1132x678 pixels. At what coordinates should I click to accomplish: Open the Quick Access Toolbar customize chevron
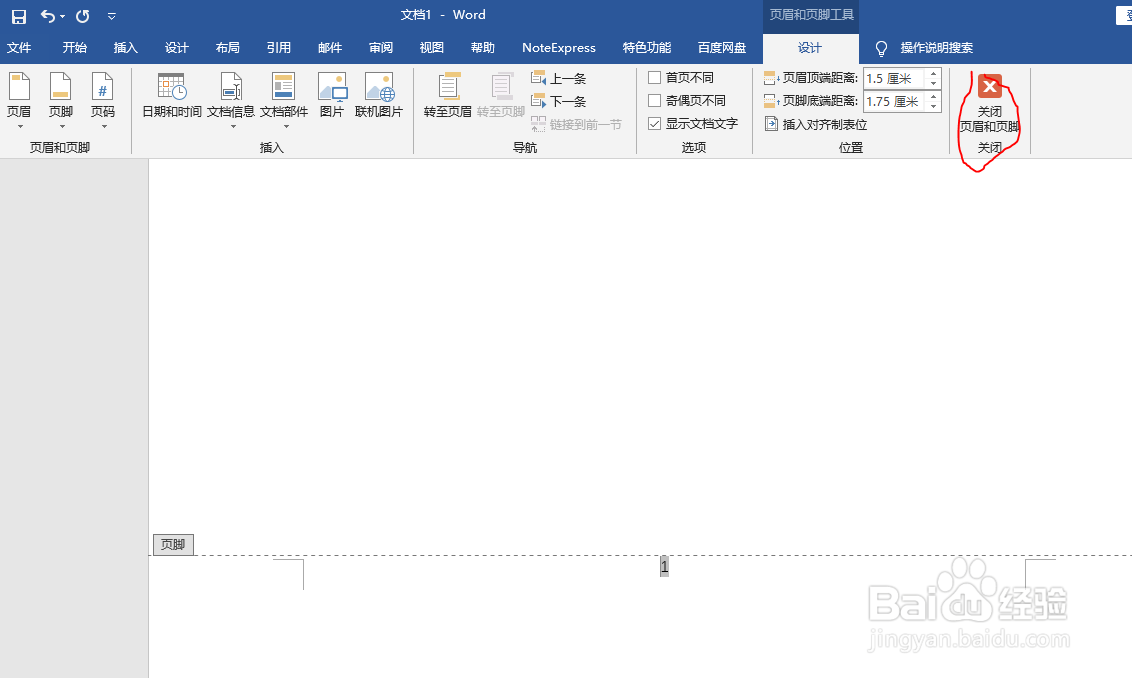pyautogui.click(x=111, y=16)
